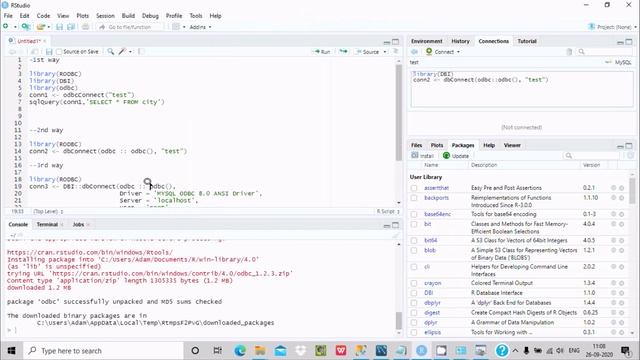Click the Run button
640x360 pixels.
tap(321, 52)
